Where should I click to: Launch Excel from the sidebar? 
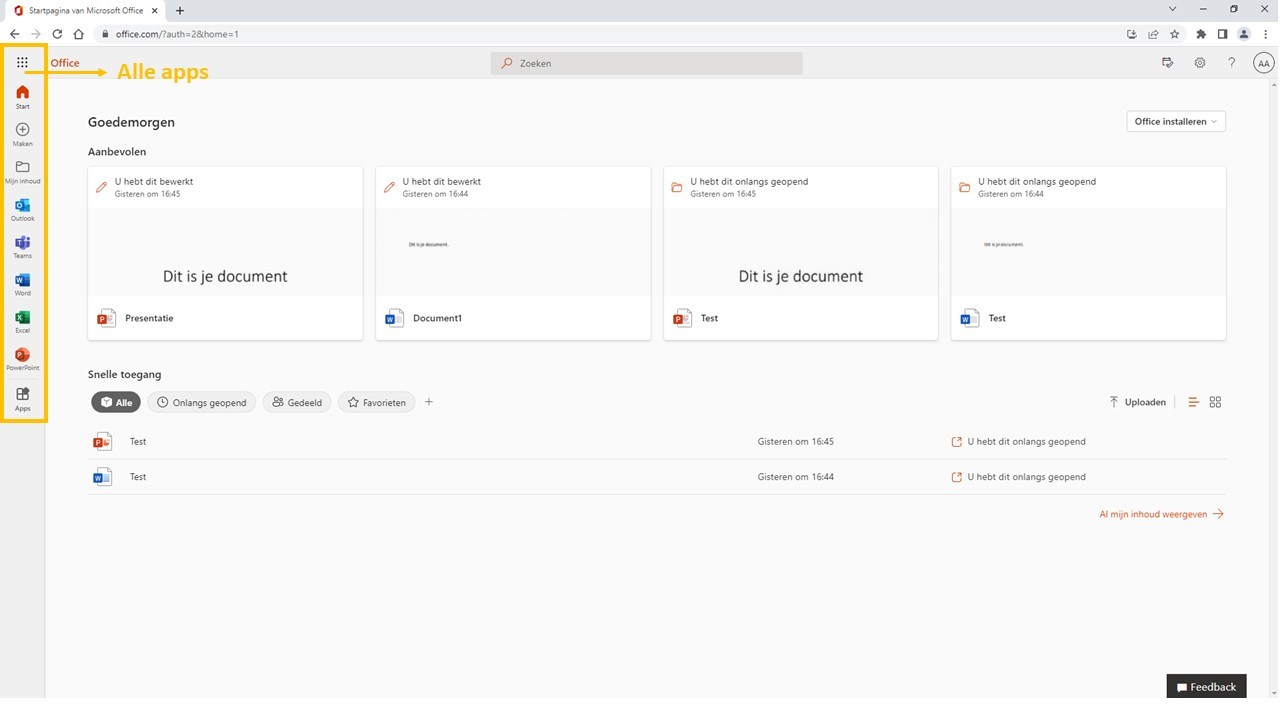click(x=22, y=321)
